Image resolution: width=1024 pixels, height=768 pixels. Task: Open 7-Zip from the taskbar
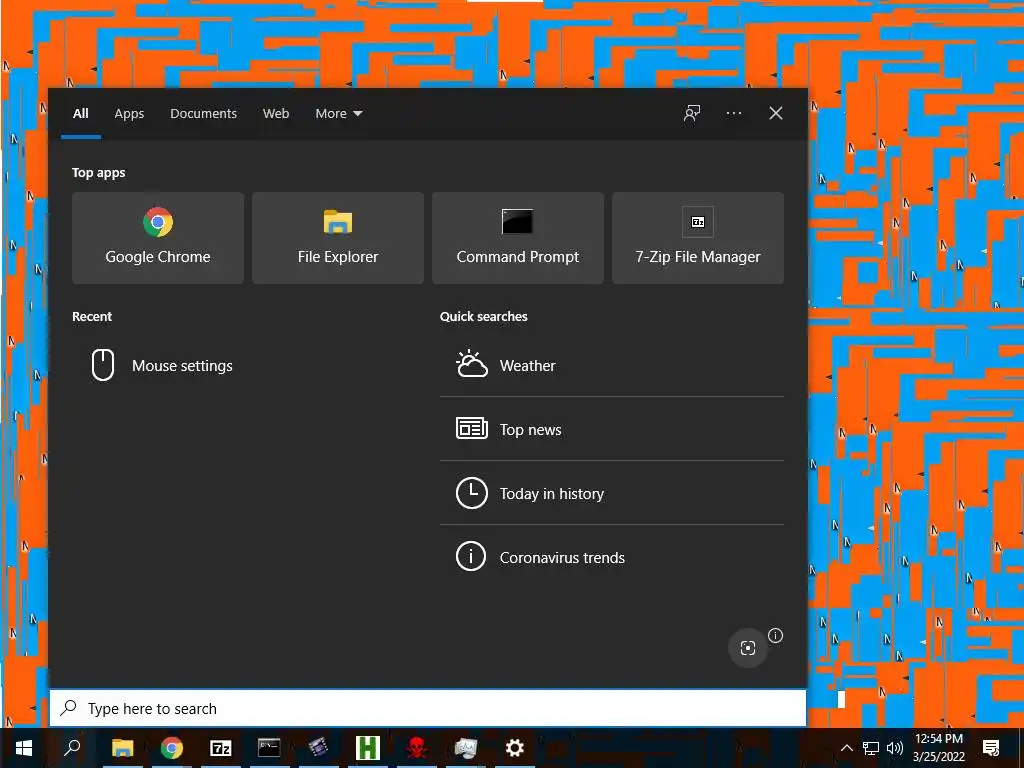[221, 748]
